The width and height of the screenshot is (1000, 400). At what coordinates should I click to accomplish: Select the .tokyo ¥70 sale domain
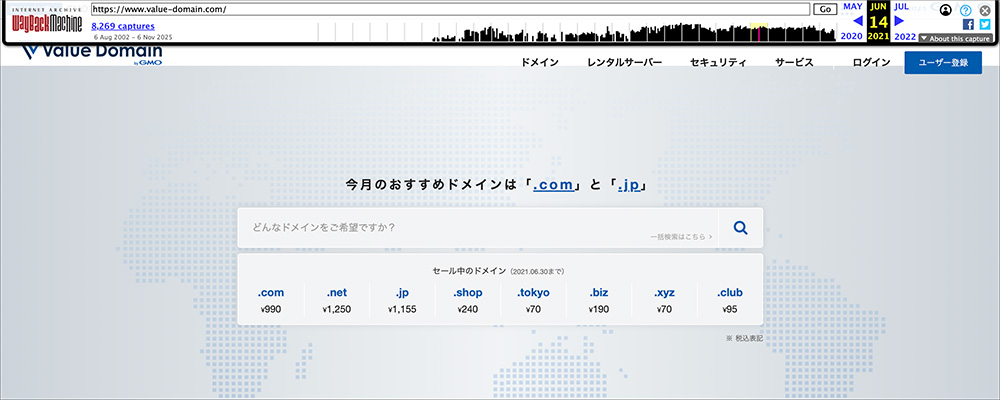(x=533, y=300)
